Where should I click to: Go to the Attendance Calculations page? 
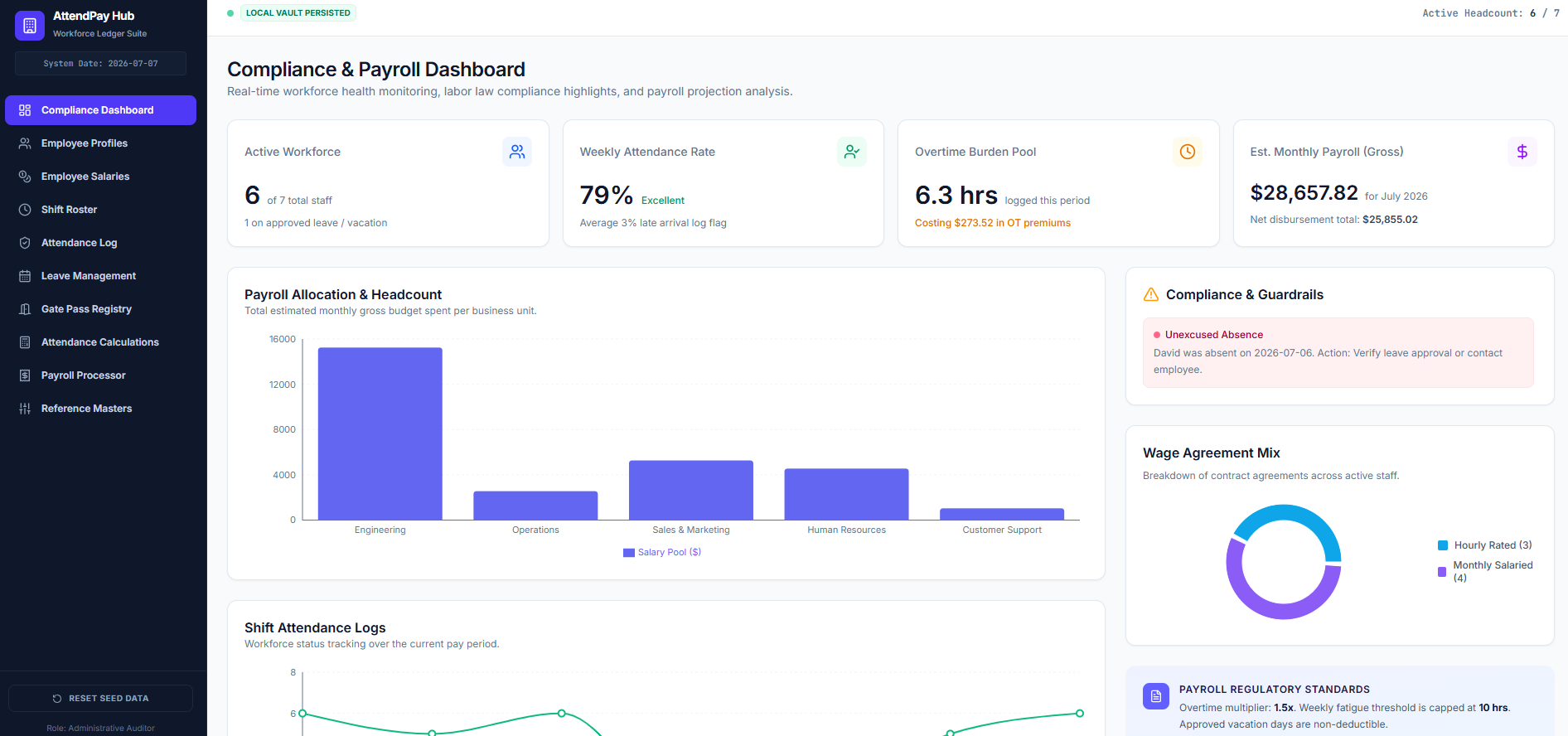100,342
